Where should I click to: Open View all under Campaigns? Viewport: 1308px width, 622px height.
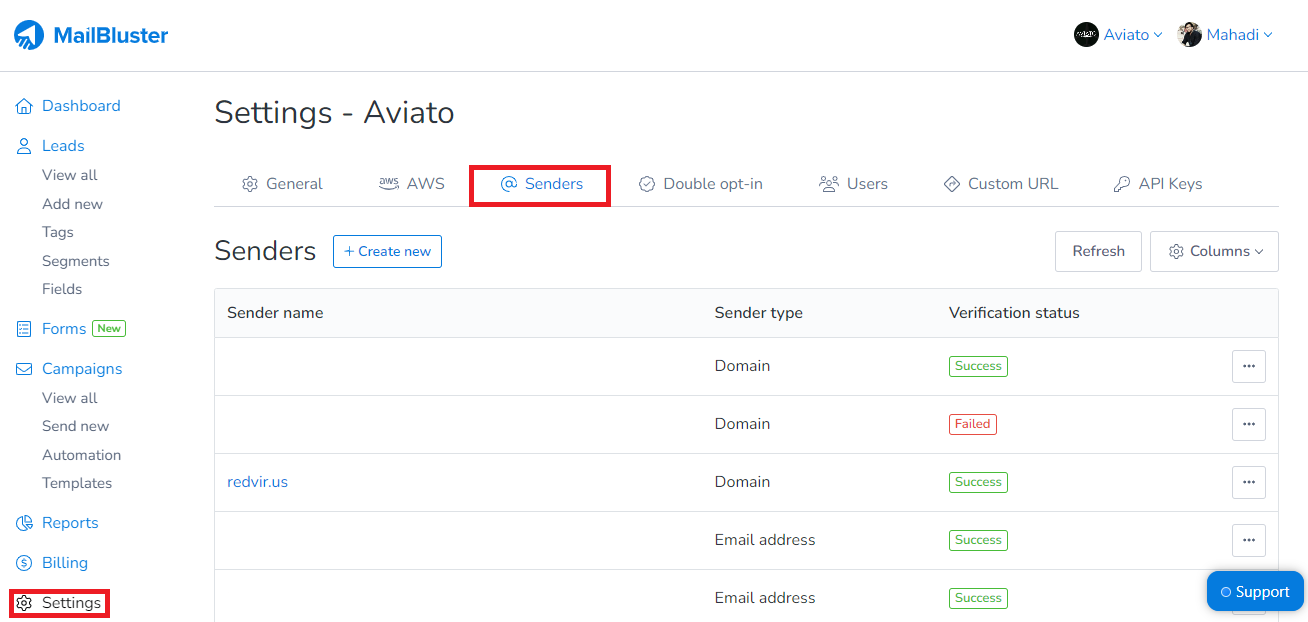[70, 398]
